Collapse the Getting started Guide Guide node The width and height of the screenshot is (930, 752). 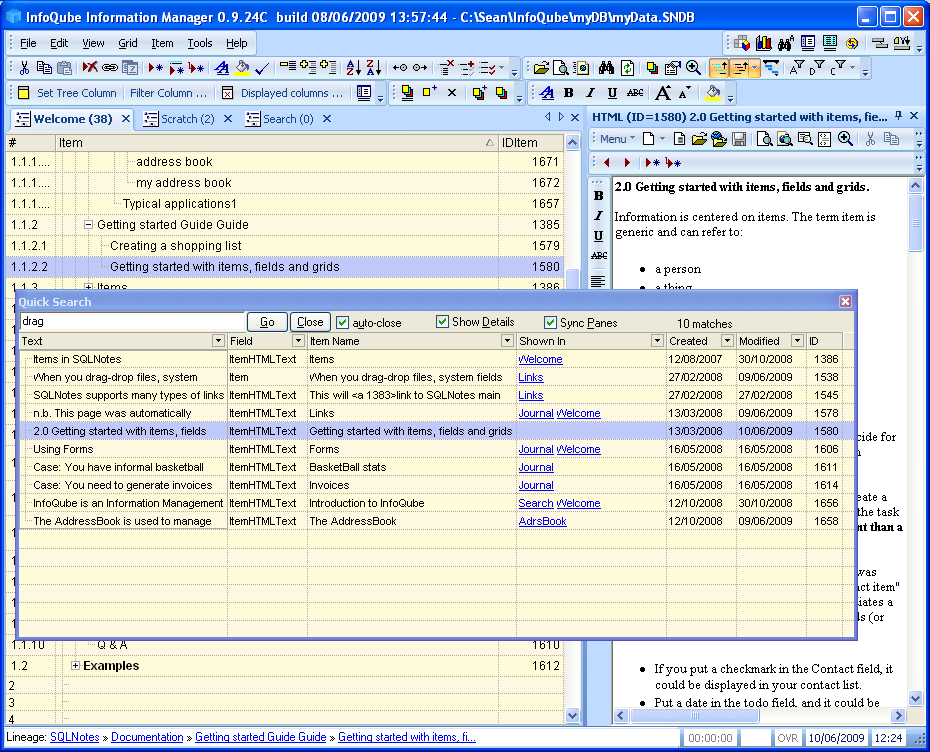click(x=88, y=225)
